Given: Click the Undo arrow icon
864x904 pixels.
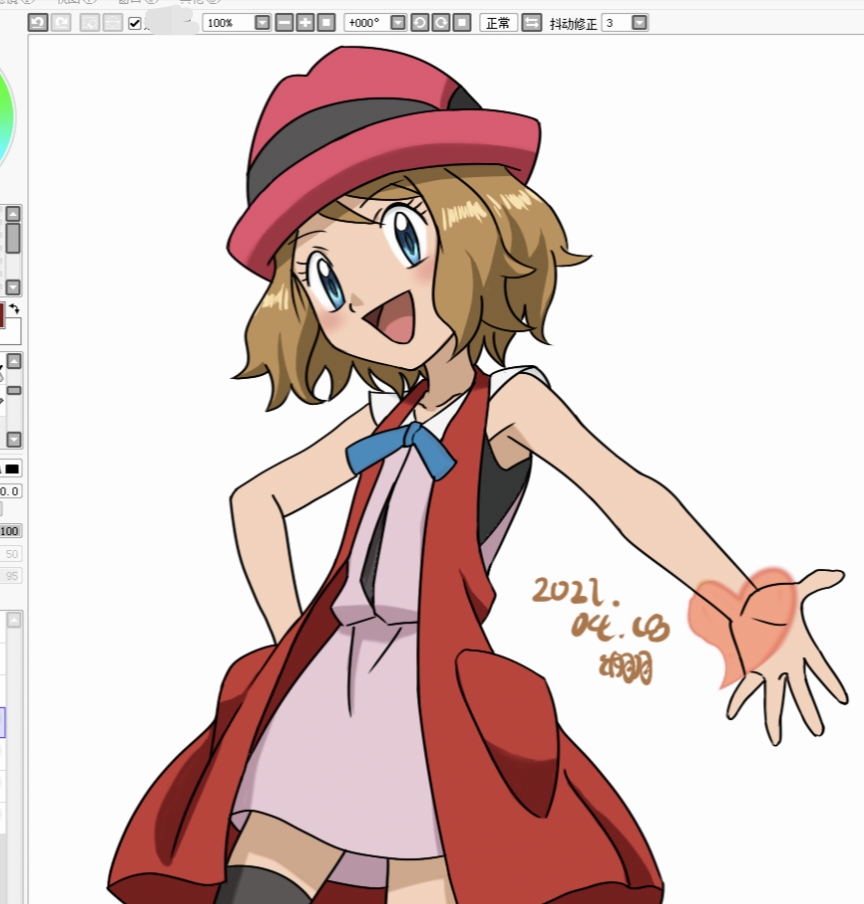Looking at the screenshot, I should click(x=38, y=22).
